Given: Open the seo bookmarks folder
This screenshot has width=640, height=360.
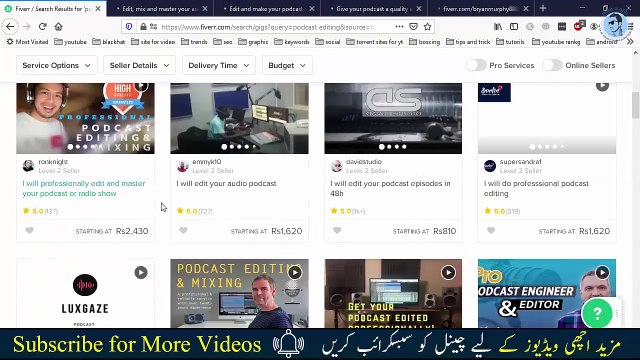Looking at the screenshot, I should [223, 42].
